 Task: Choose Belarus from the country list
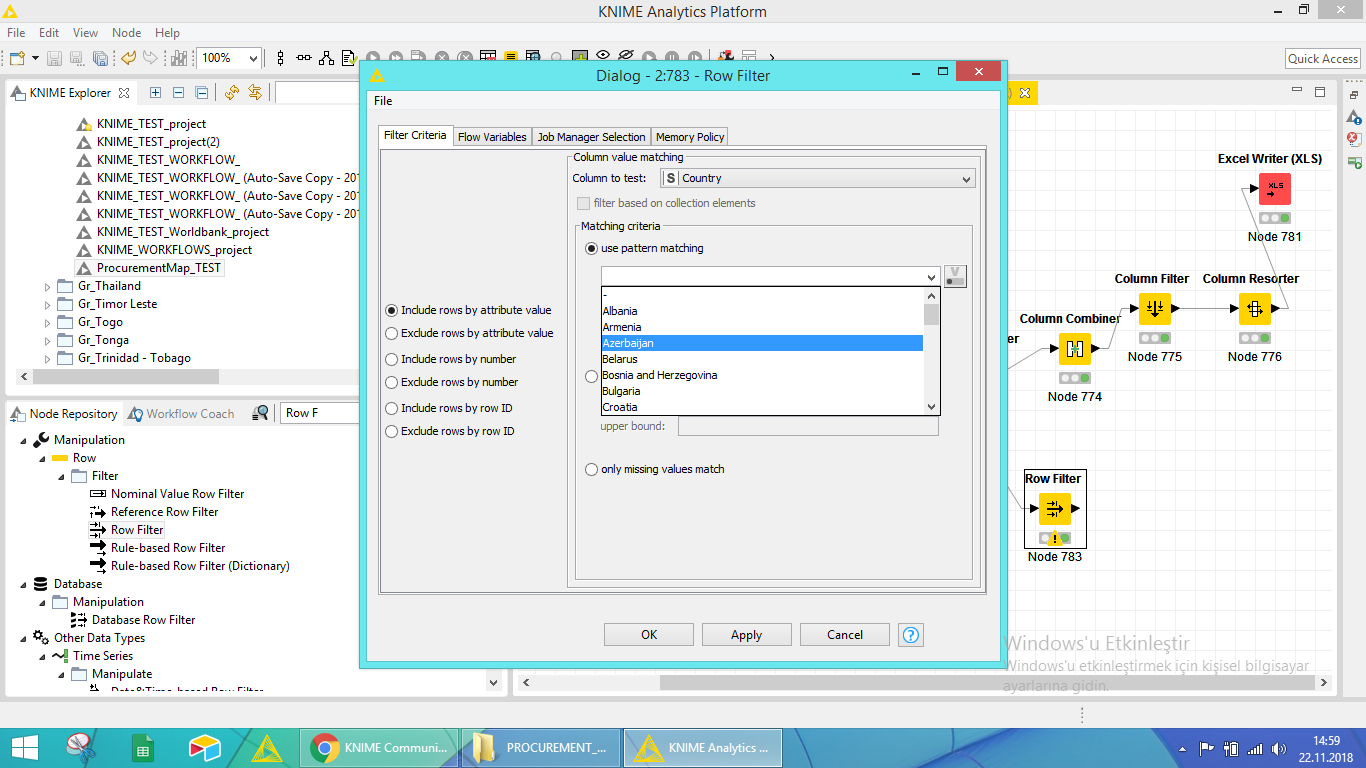pos(620,360)
